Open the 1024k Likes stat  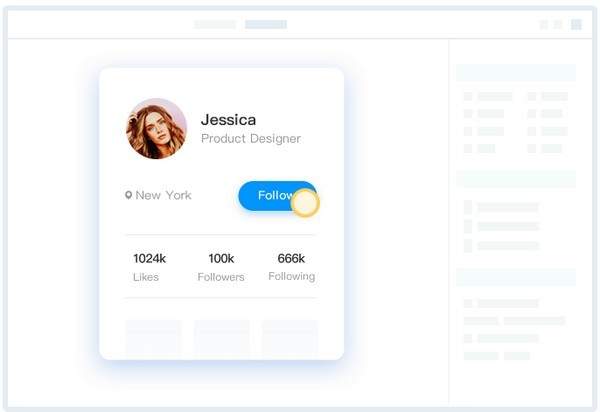149,267
